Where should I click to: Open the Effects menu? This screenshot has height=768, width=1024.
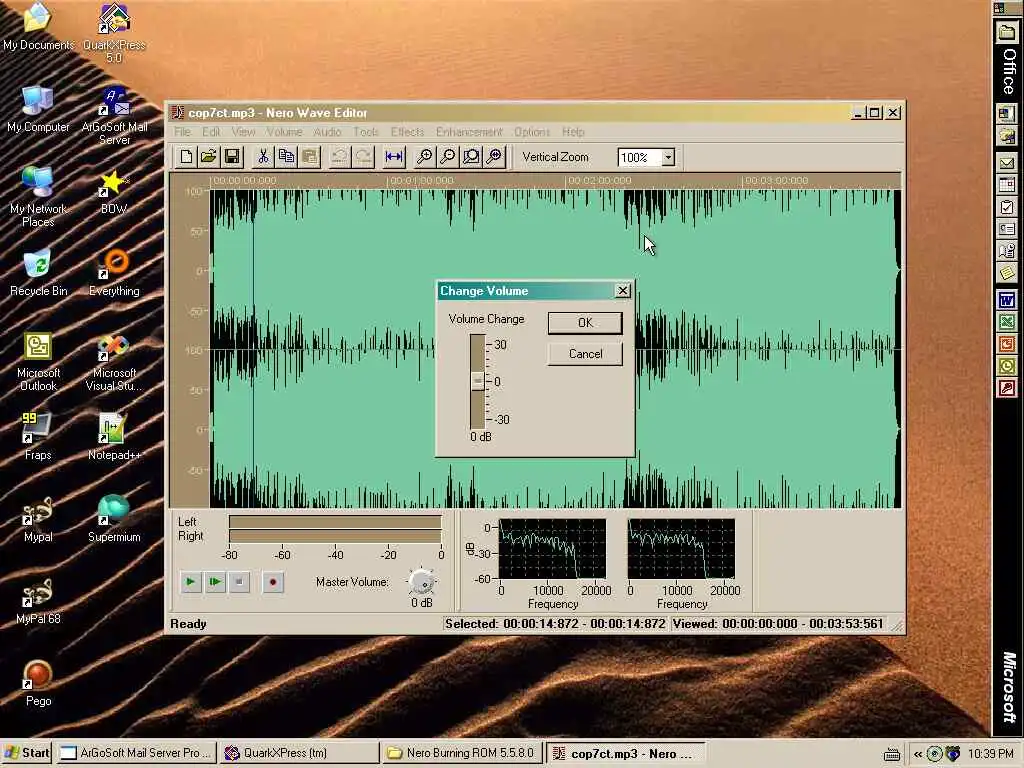click(x=407, y=132)
